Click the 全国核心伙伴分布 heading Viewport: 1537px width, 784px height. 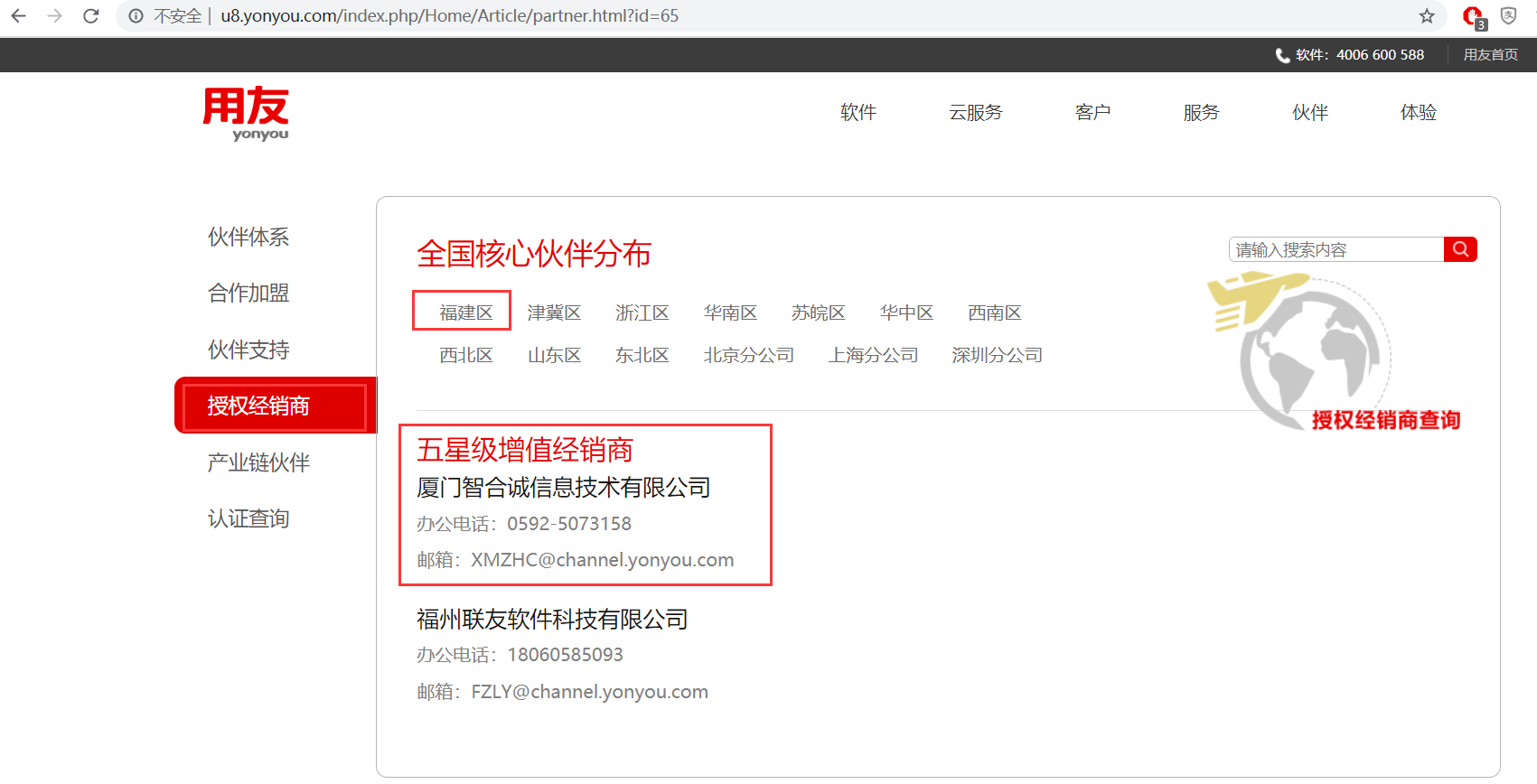(x=534, y=254)
